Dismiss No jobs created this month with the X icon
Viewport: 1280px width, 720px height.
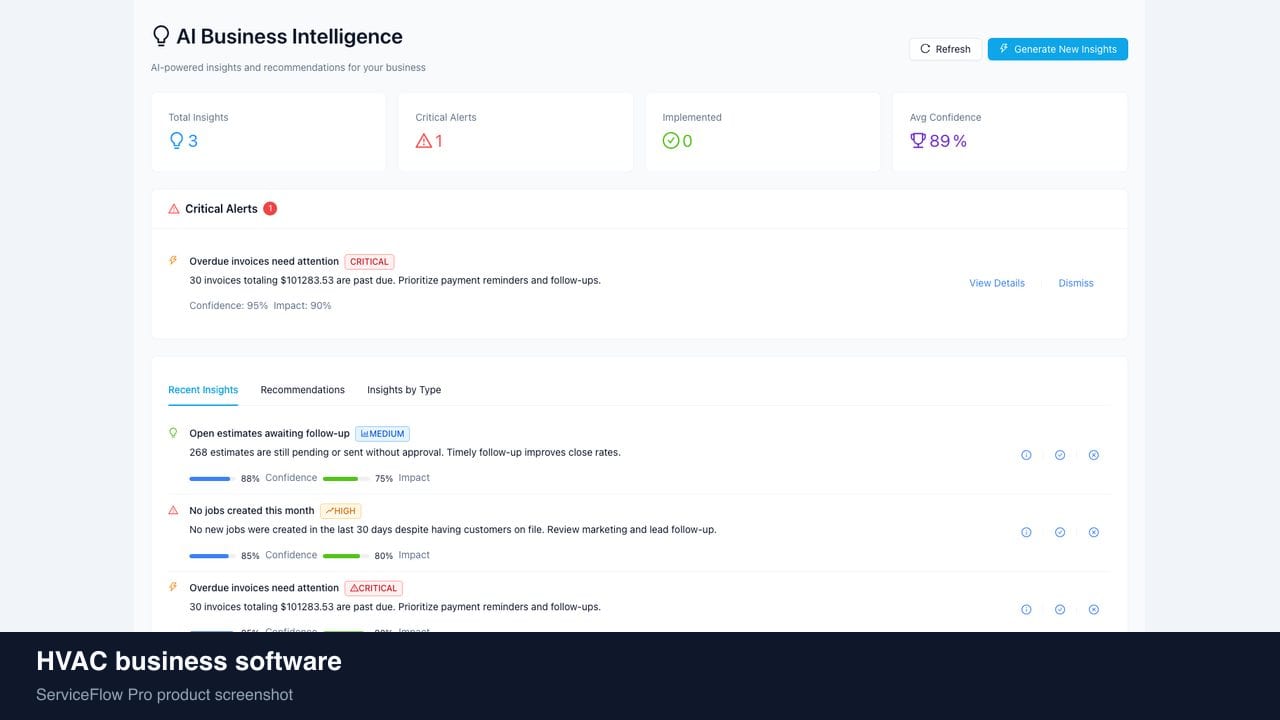(1093, 532)
